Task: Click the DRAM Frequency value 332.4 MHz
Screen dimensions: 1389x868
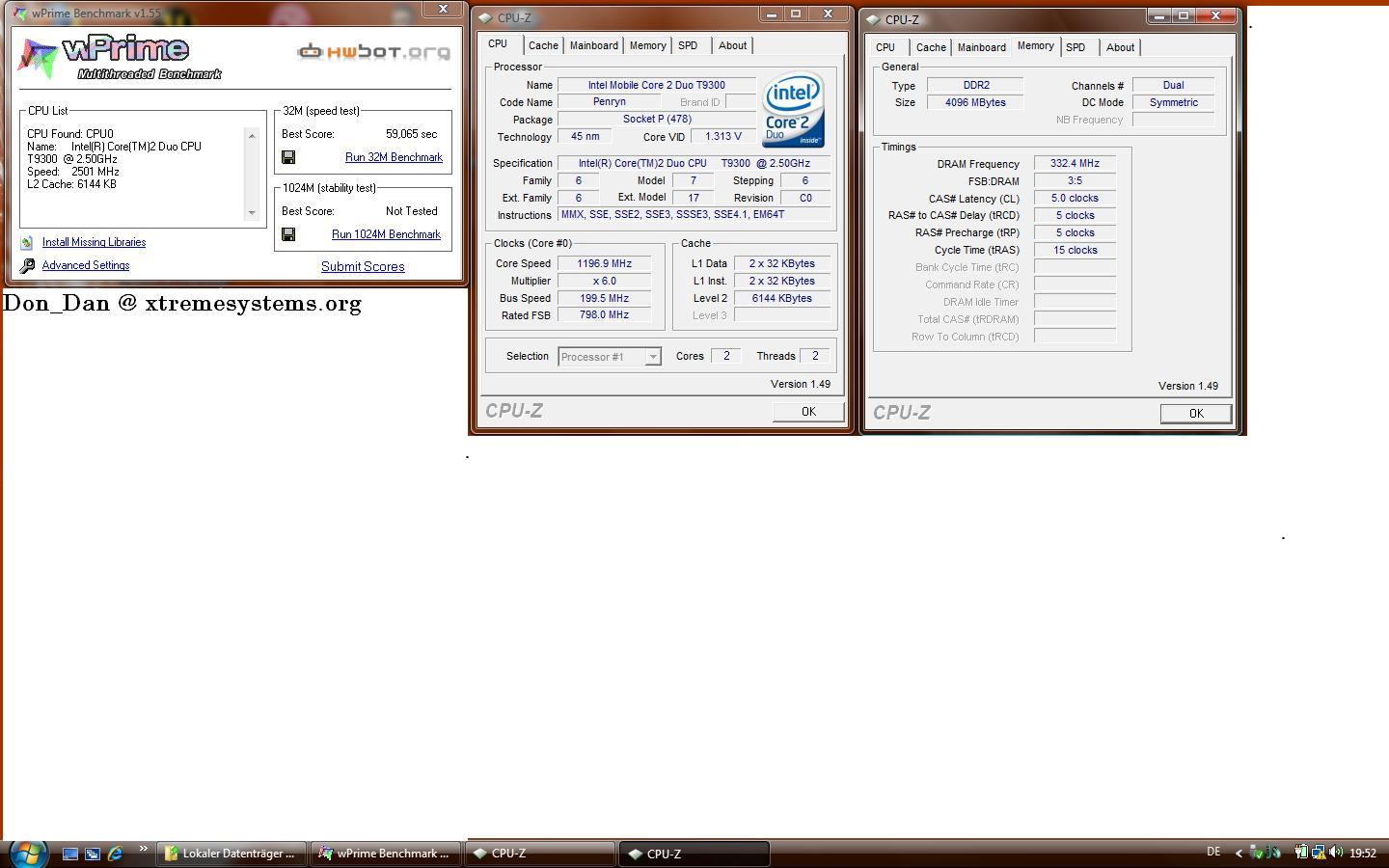Action: (x=1075, y=163)
